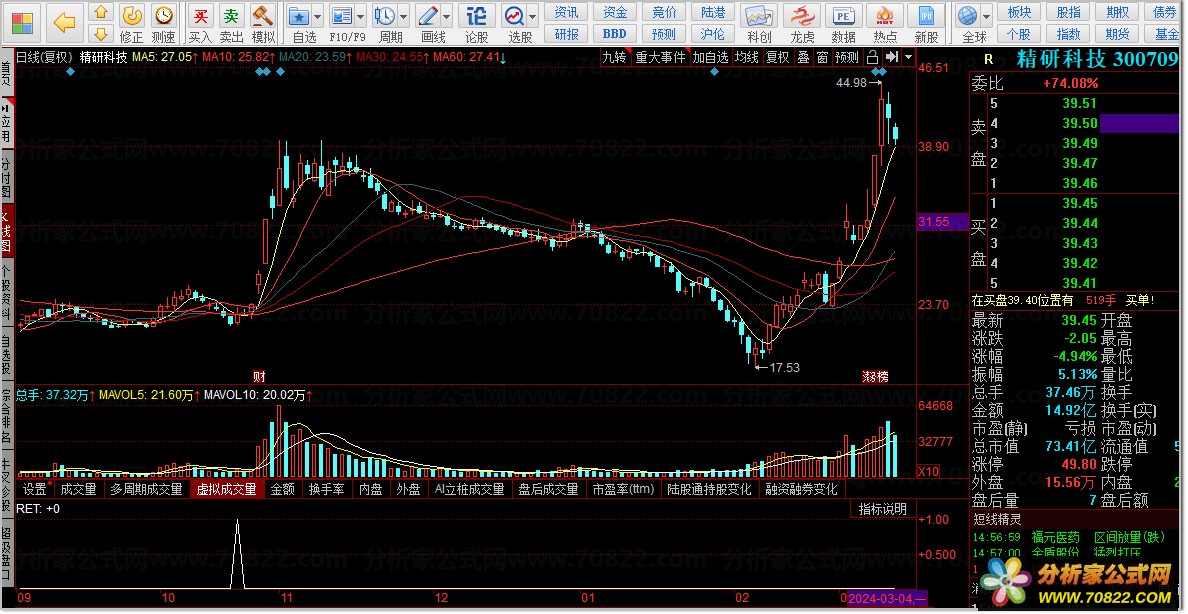Open the 设置 indicator settings tab
Image resolution: width=1188 pixels, height=614 pixels.
(35, 490)
